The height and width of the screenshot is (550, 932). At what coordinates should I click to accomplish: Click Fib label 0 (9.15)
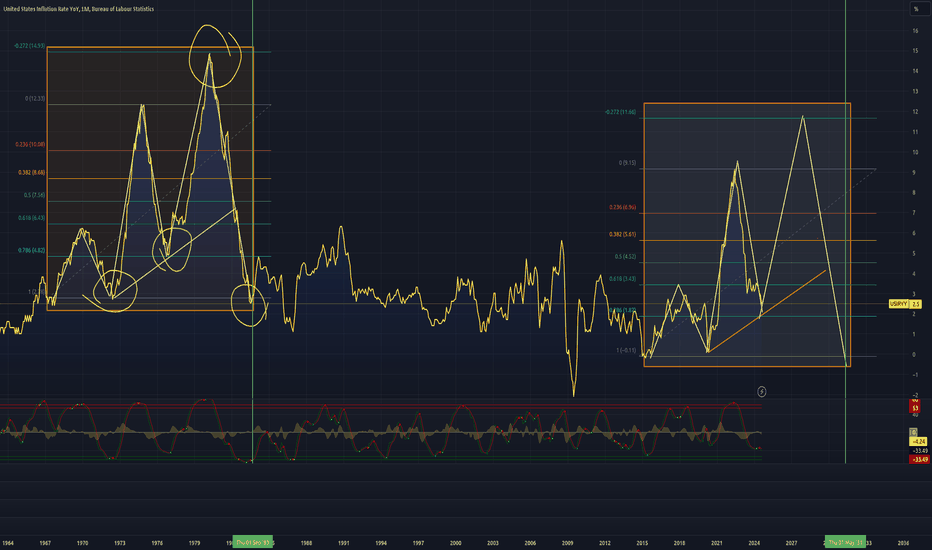click(x=628, y=163)
